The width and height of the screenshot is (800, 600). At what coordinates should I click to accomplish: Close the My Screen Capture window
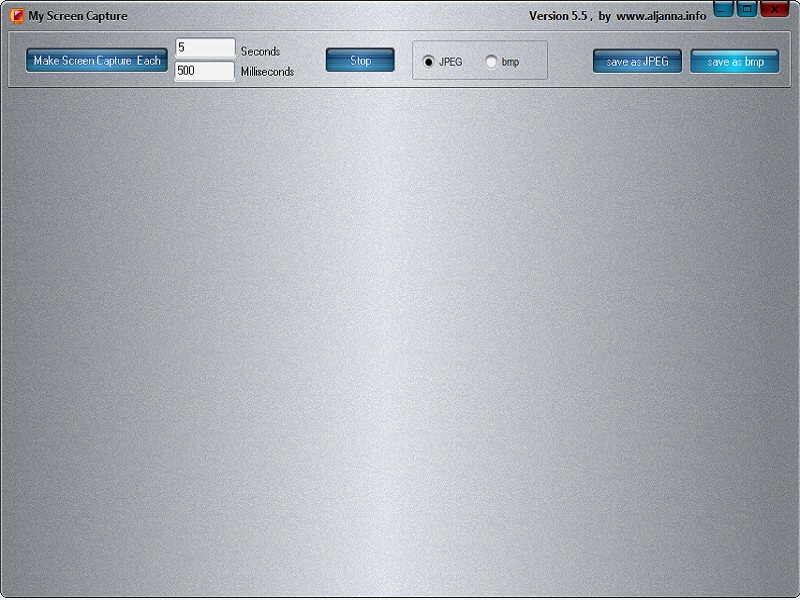774,8
